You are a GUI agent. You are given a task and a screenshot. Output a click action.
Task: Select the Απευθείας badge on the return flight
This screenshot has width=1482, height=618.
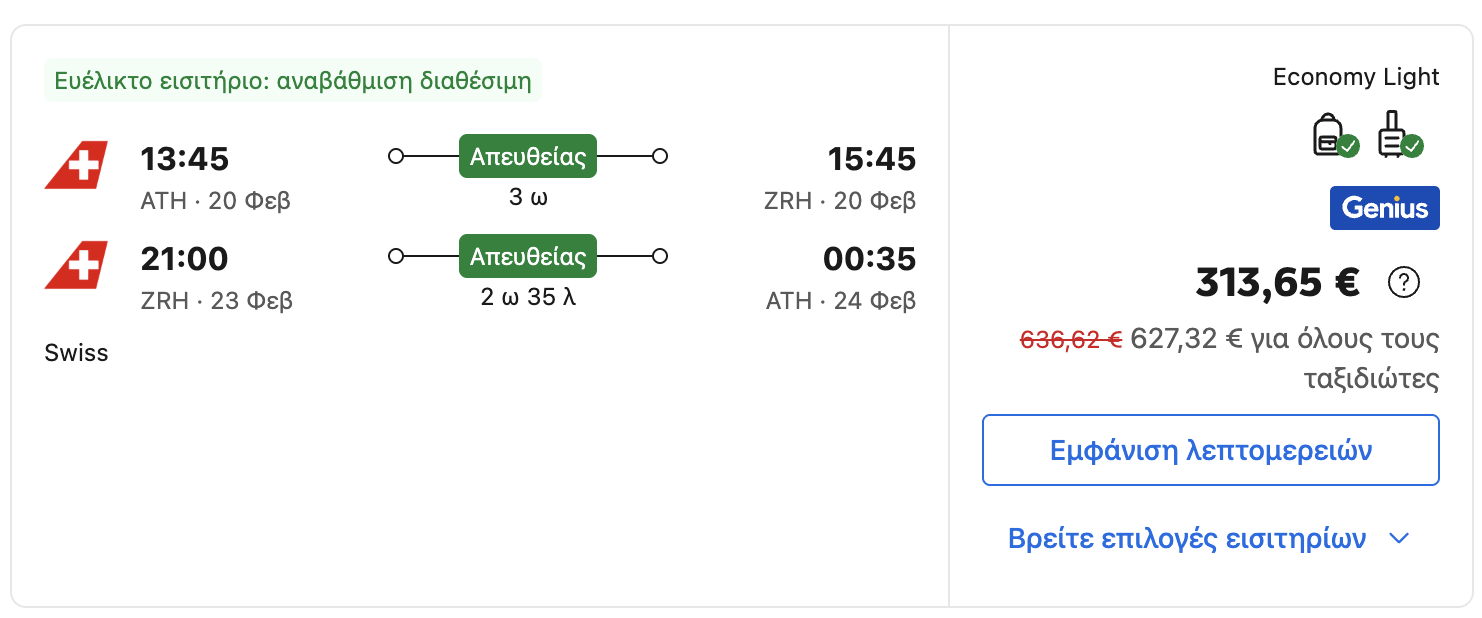pyautogui.click(x=528, y=255)
